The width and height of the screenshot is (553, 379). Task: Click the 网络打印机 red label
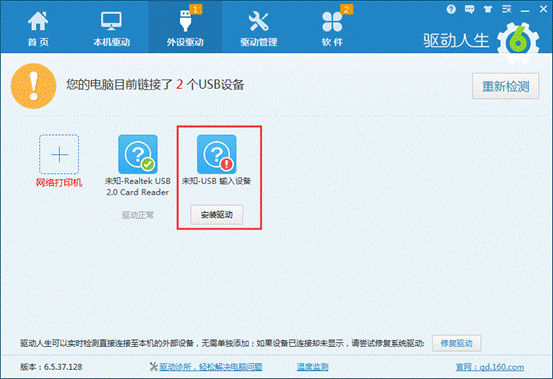59,183
